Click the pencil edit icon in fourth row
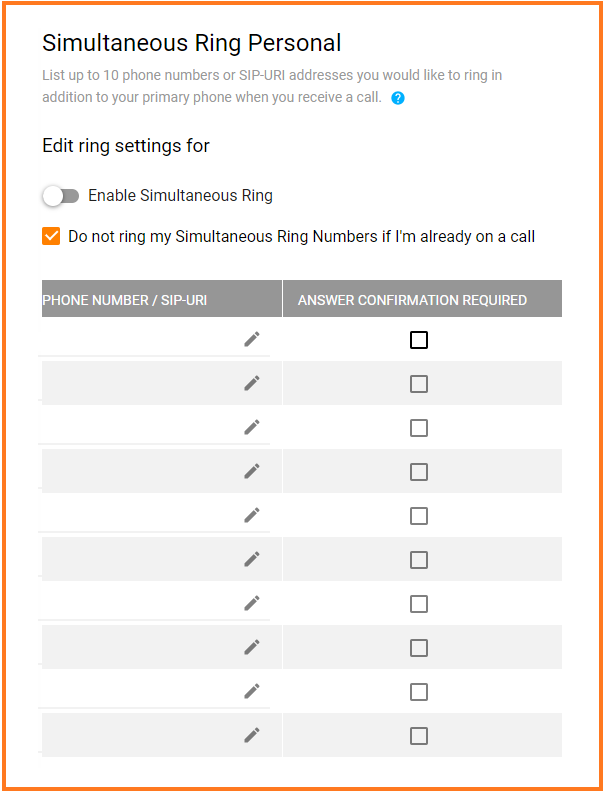 point(252,471)
